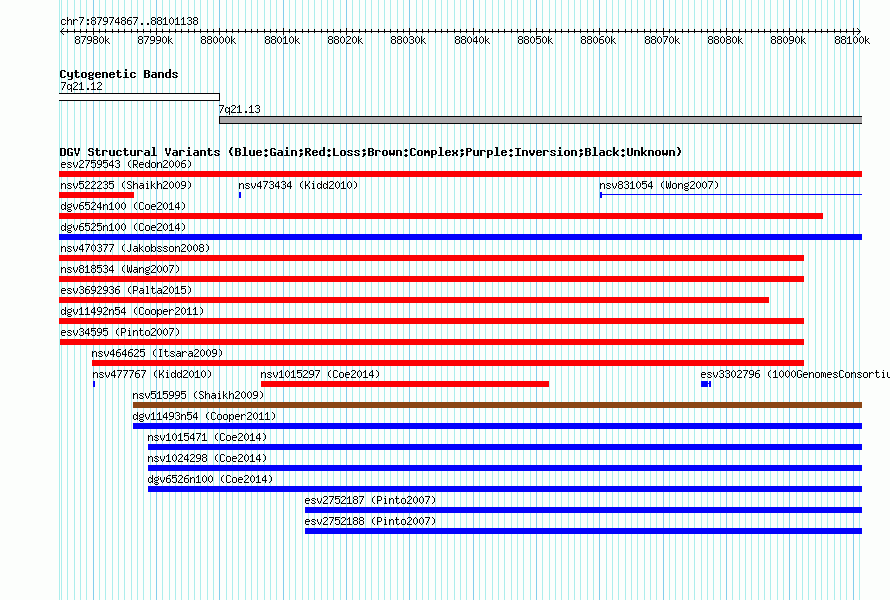Click the nsv818534 (Wang2007) label
Viewport: 890px width, 600px height.
coord(120,269)
